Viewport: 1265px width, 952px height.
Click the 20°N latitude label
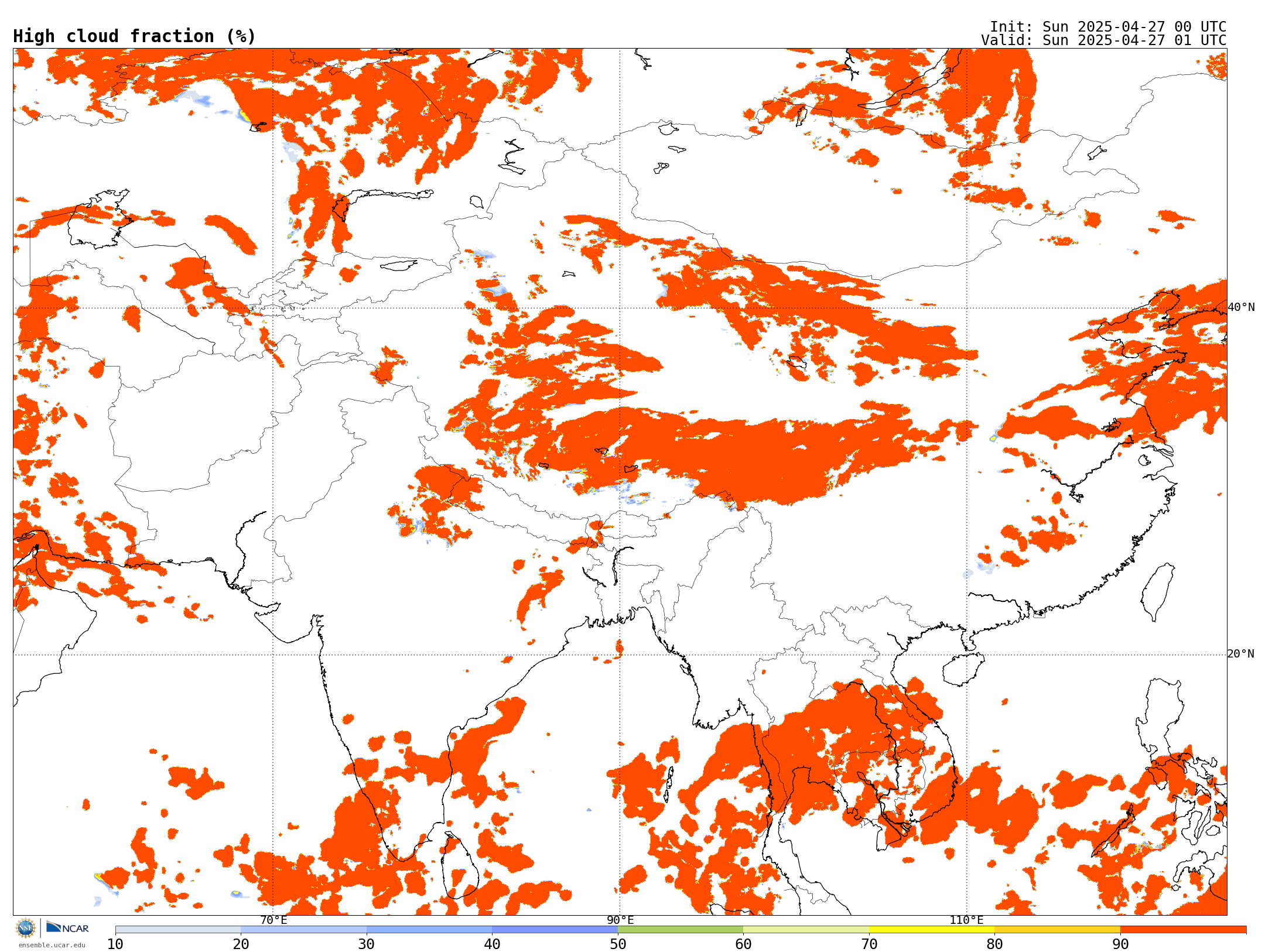tap(1241, 654)
